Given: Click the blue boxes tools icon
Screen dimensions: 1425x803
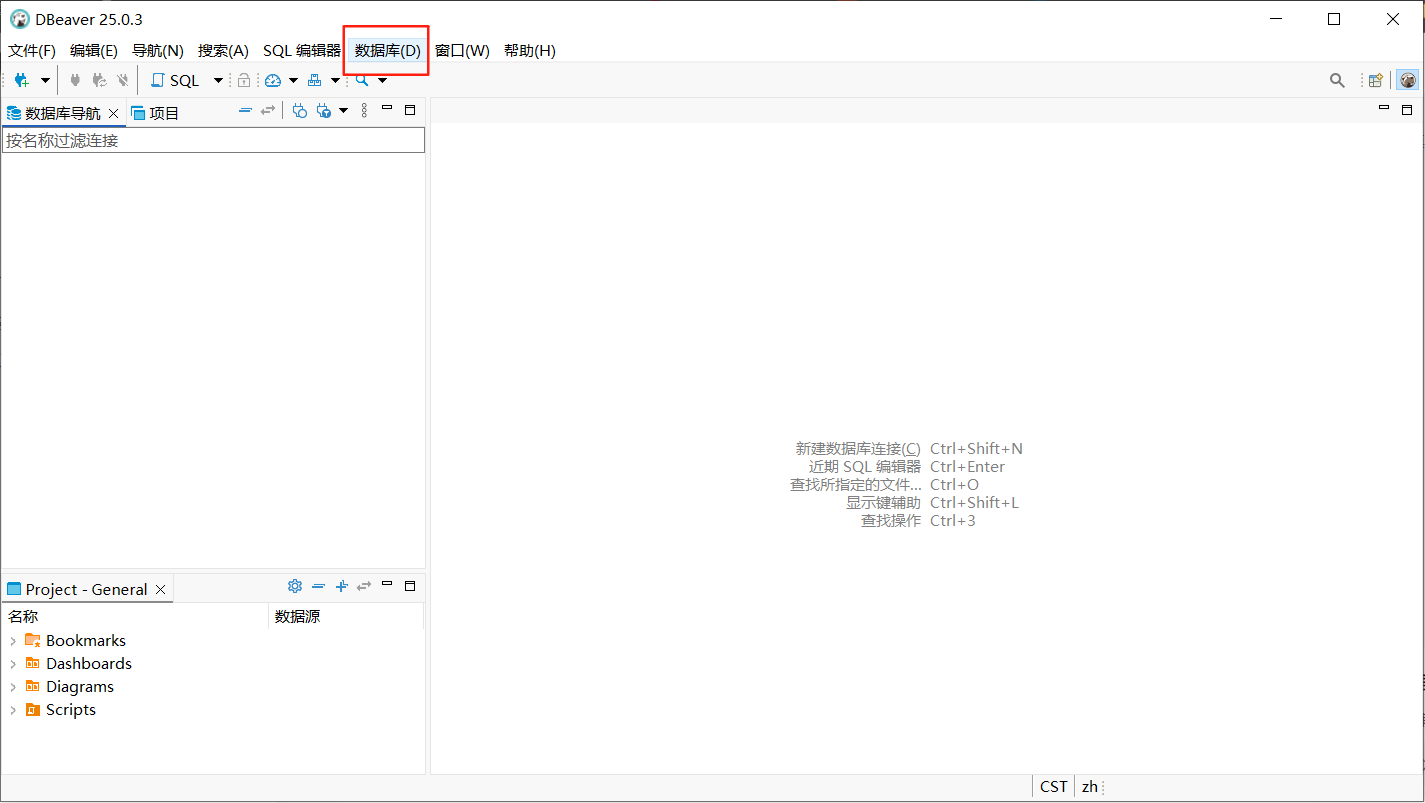Looking at the screenshot, I should point(314,80).
